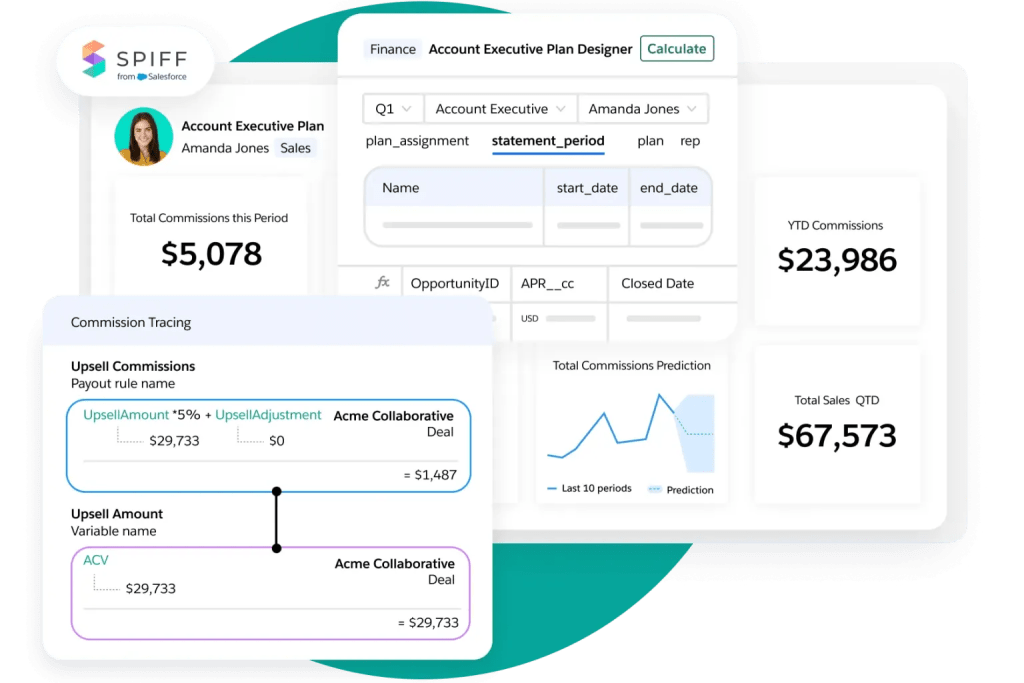This screenshot has width=1024, height=683.
Task: Expand the Account Executive dropdown
Action: point(500,108)
